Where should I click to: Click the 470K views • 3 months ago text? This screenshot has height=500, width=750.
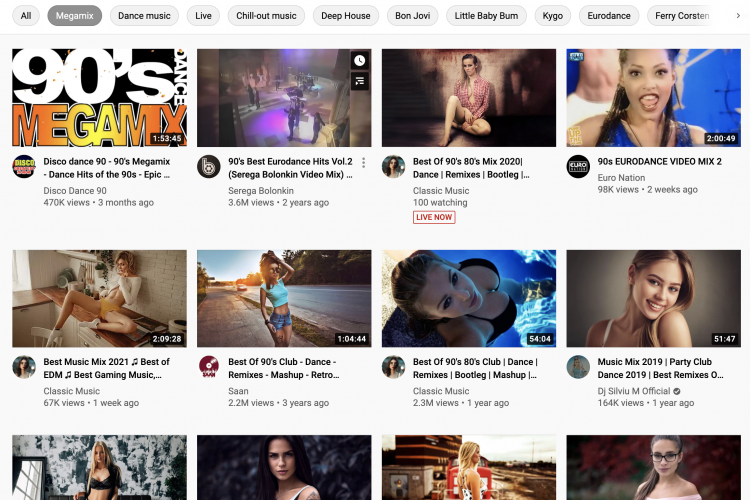coord(99,202)
